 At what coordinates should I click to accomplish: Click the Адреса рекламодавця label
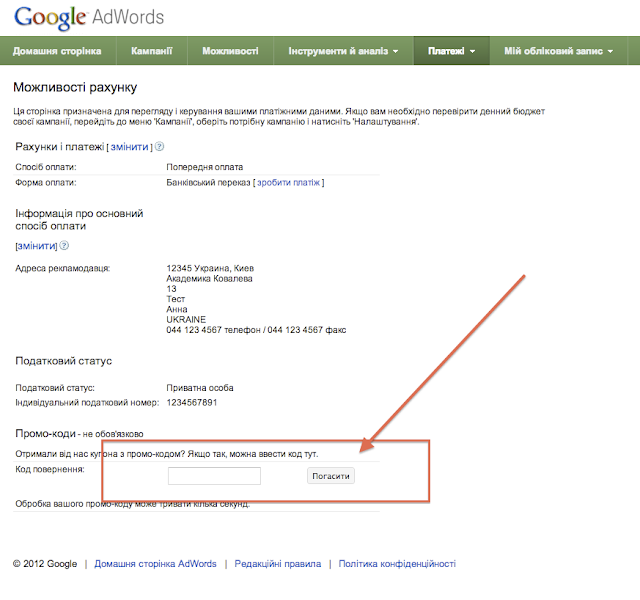(62, 268)
